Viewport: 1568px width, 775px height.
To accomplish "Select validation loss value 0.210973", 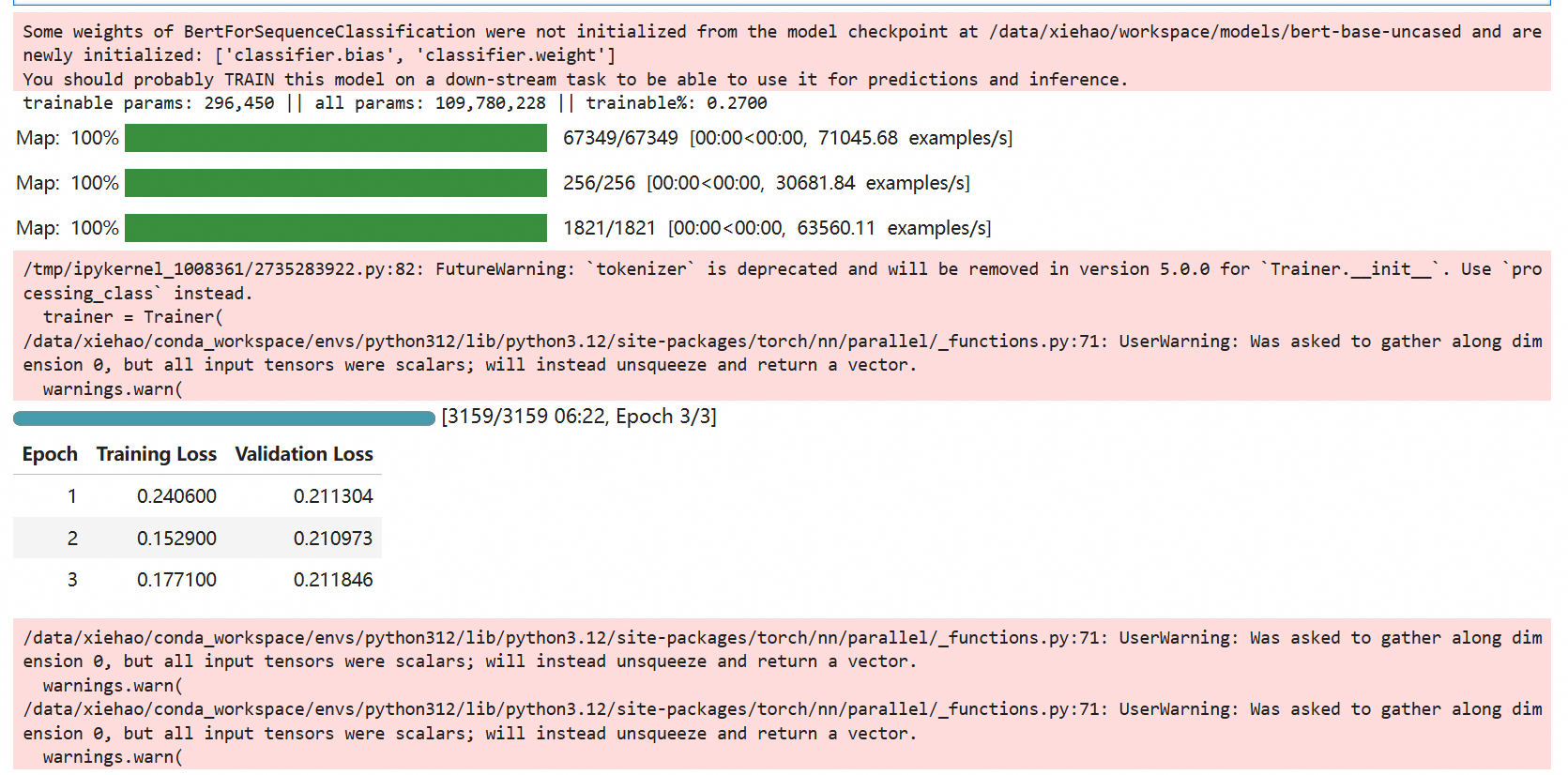I will (x=333, y=539).
